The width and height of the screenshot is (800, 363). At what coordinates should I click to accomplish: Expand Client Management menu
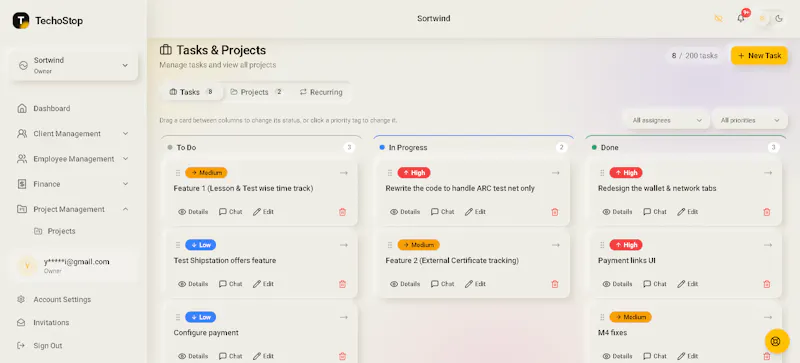tap(73, 134)
